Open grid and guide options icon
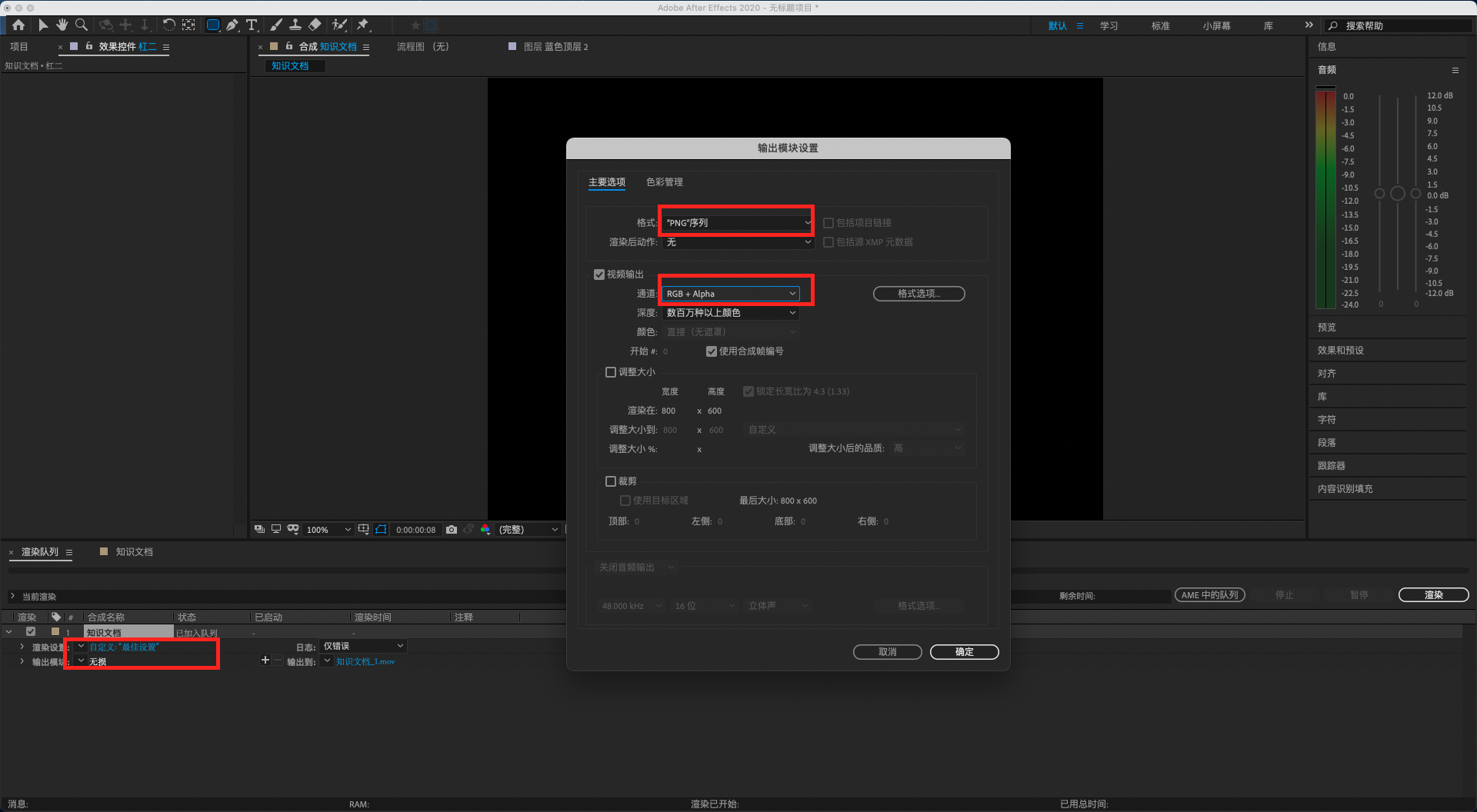The height and width of the screenshot is (812, 1477). pos(363,530)
